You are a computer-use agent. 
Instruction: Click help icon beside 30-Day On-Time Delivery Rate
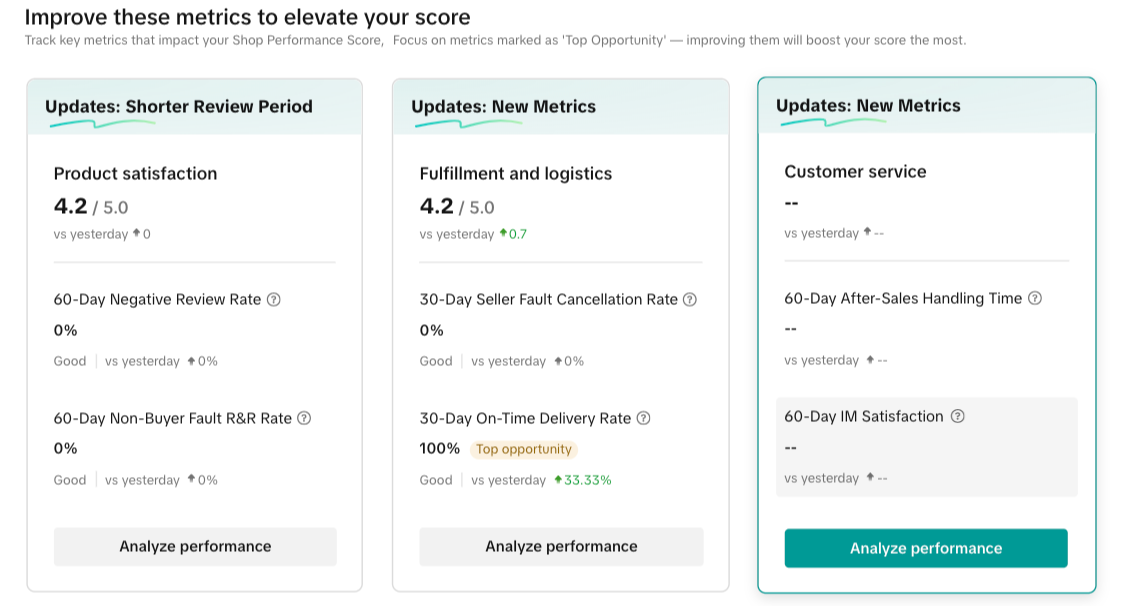644,418
